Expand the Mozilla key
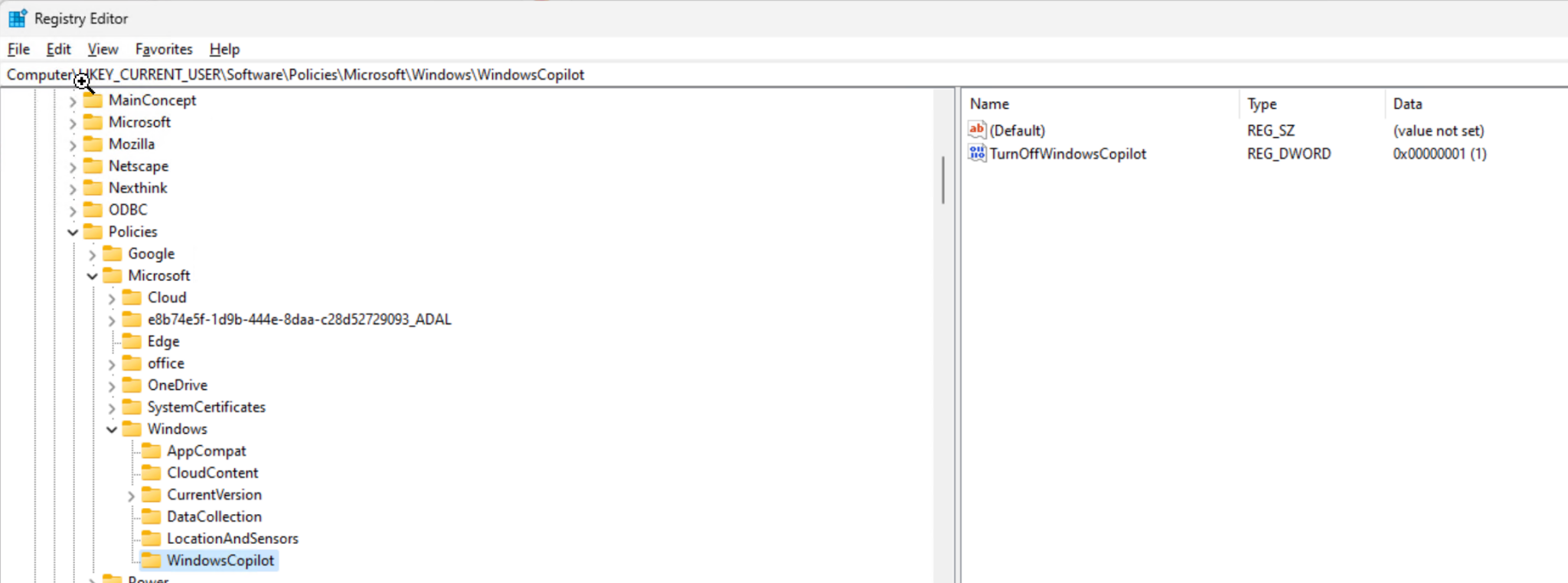The height and width of the screenshot is (583, 1568). 73,145
